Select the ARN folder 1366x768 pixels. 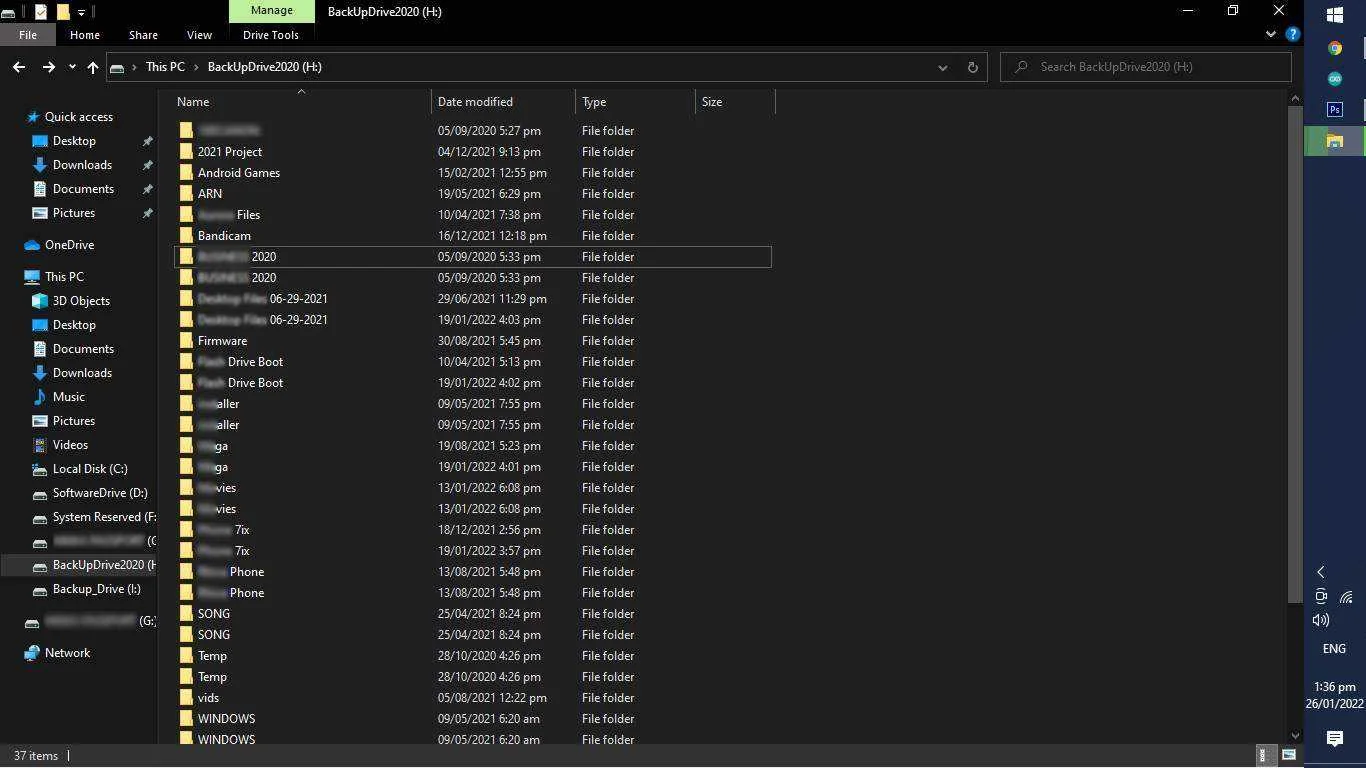coord(210,194)
